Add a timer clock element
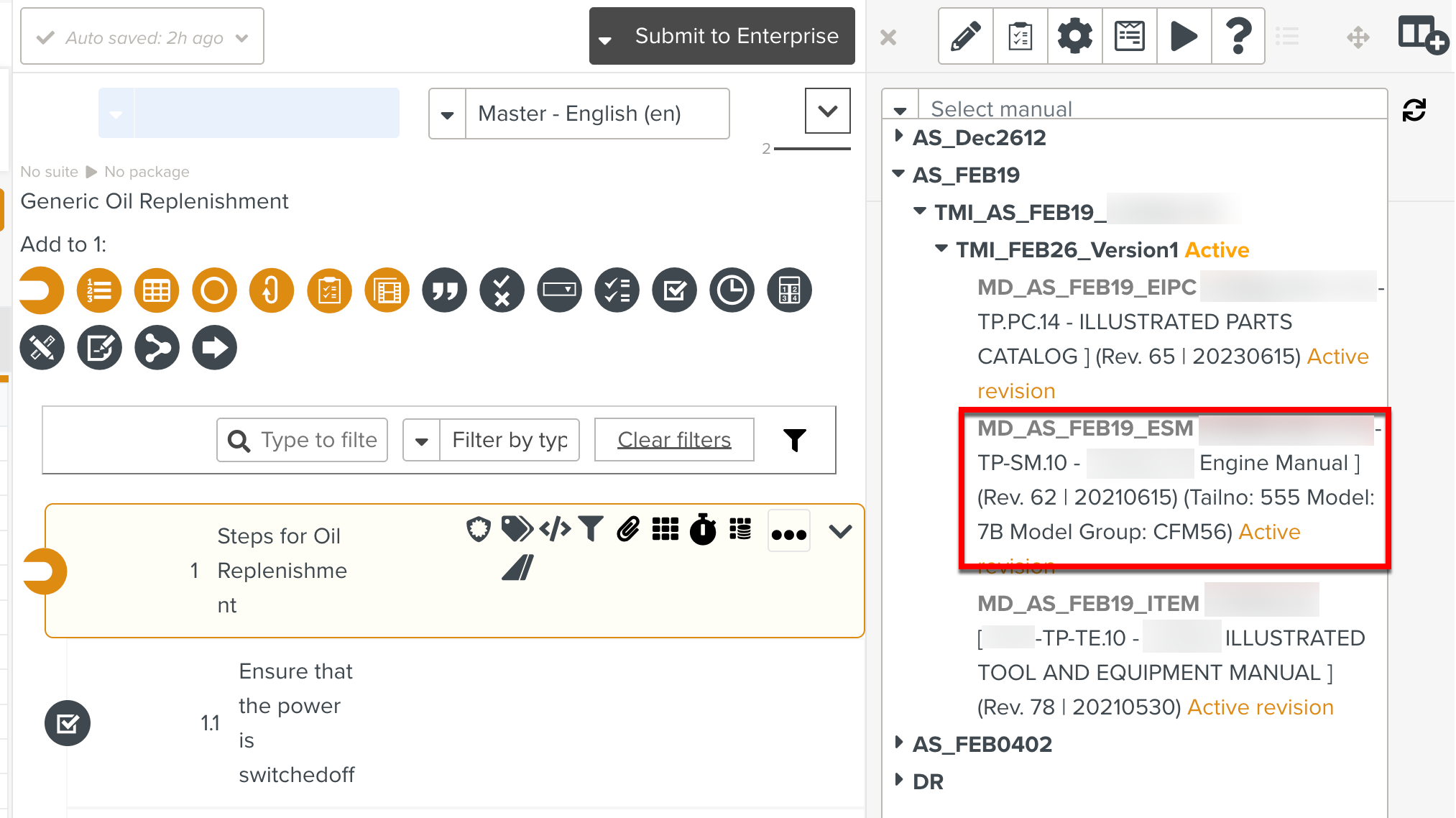 pyautogui.click(x=732, y=290)
